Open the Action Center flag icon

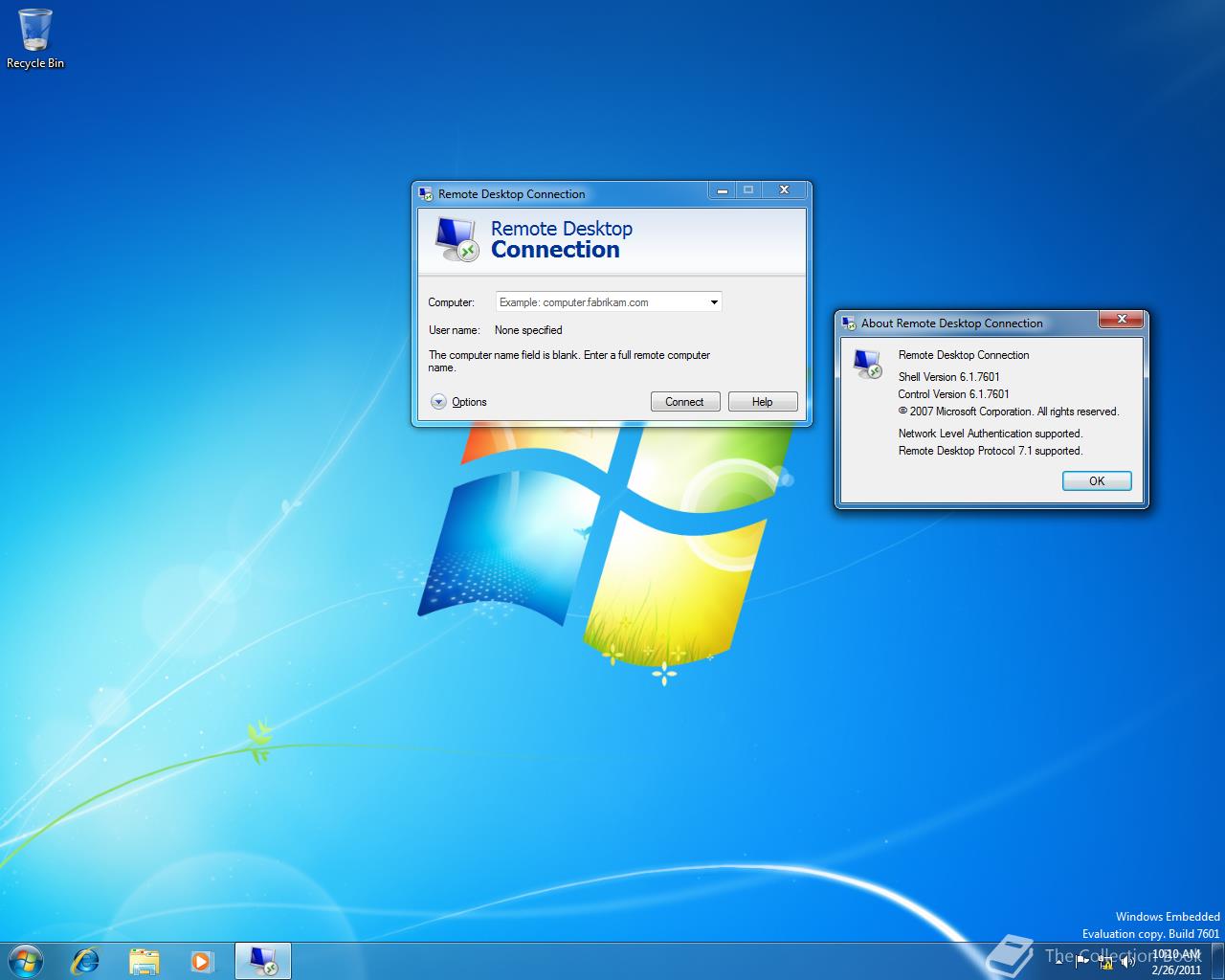pos(1082,961)
